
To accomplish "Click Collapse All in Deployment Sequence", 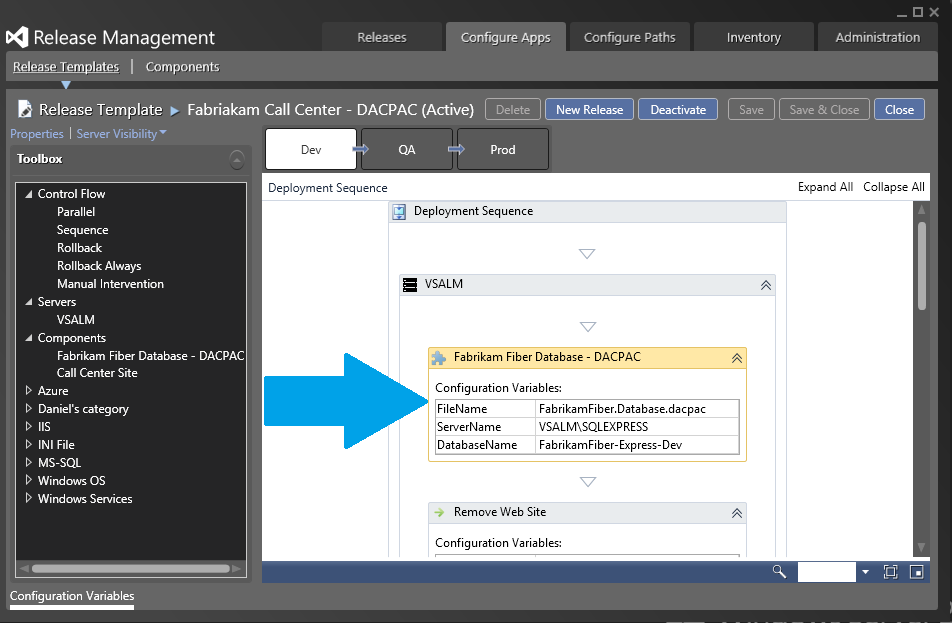I will point(894,187).
